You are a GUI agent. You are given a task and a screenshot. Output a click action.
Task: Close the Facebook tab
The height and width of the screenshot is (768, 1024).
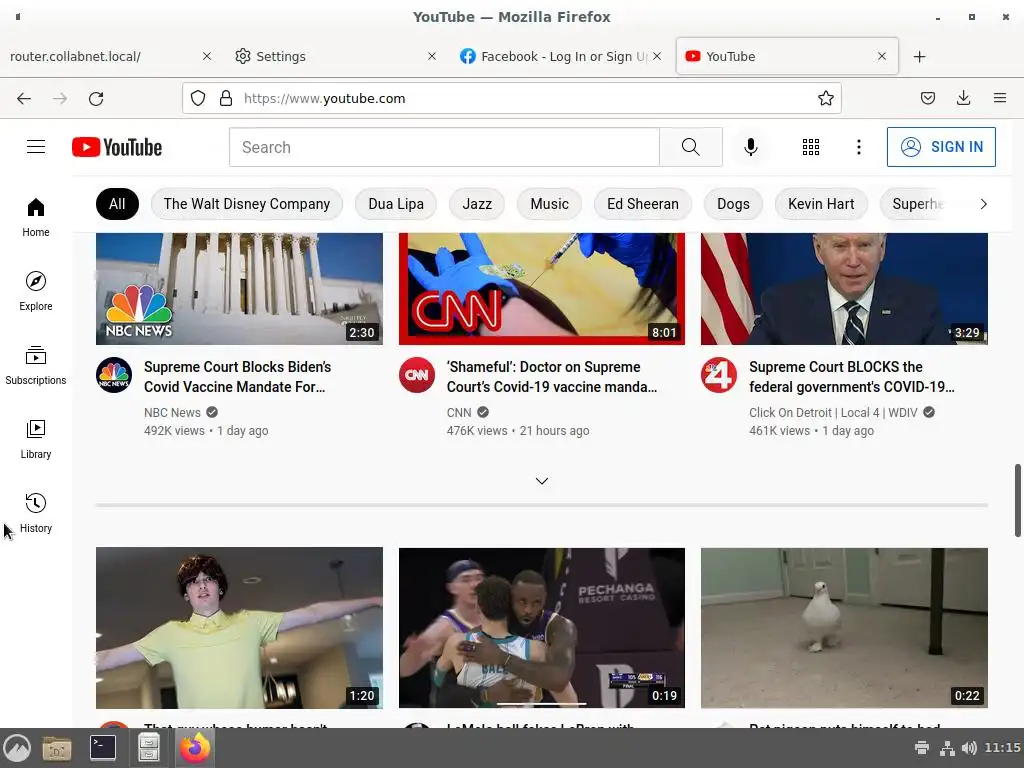pos(657,57)
